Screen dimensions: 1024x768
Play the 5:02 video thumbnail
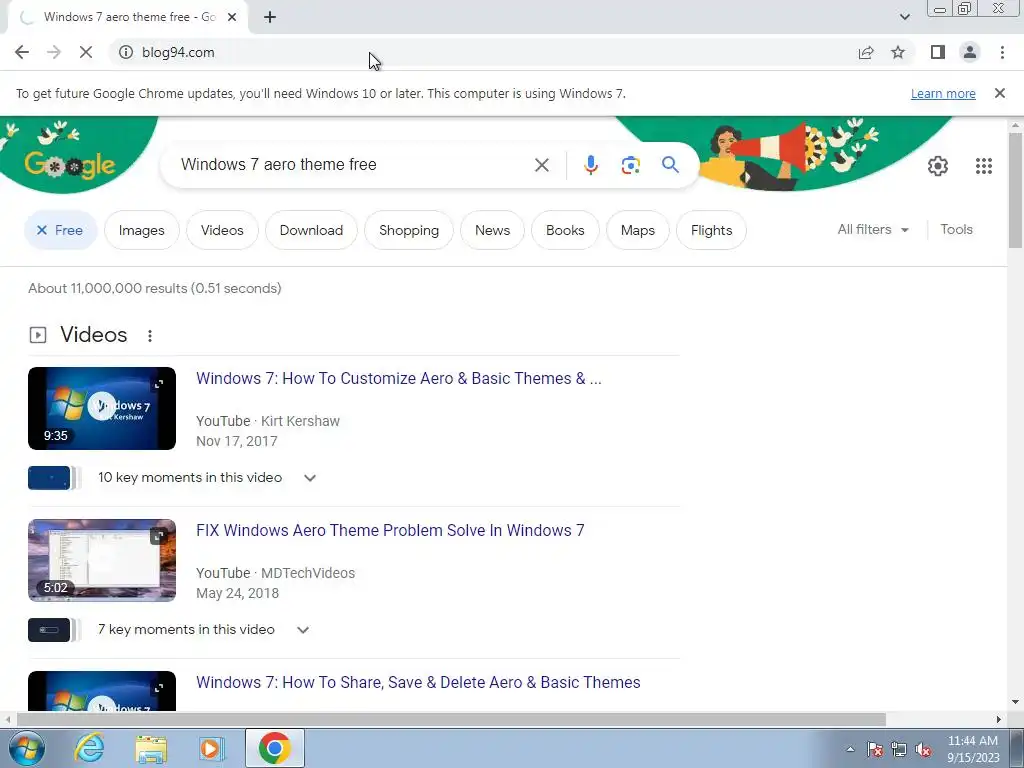[102, 560]
